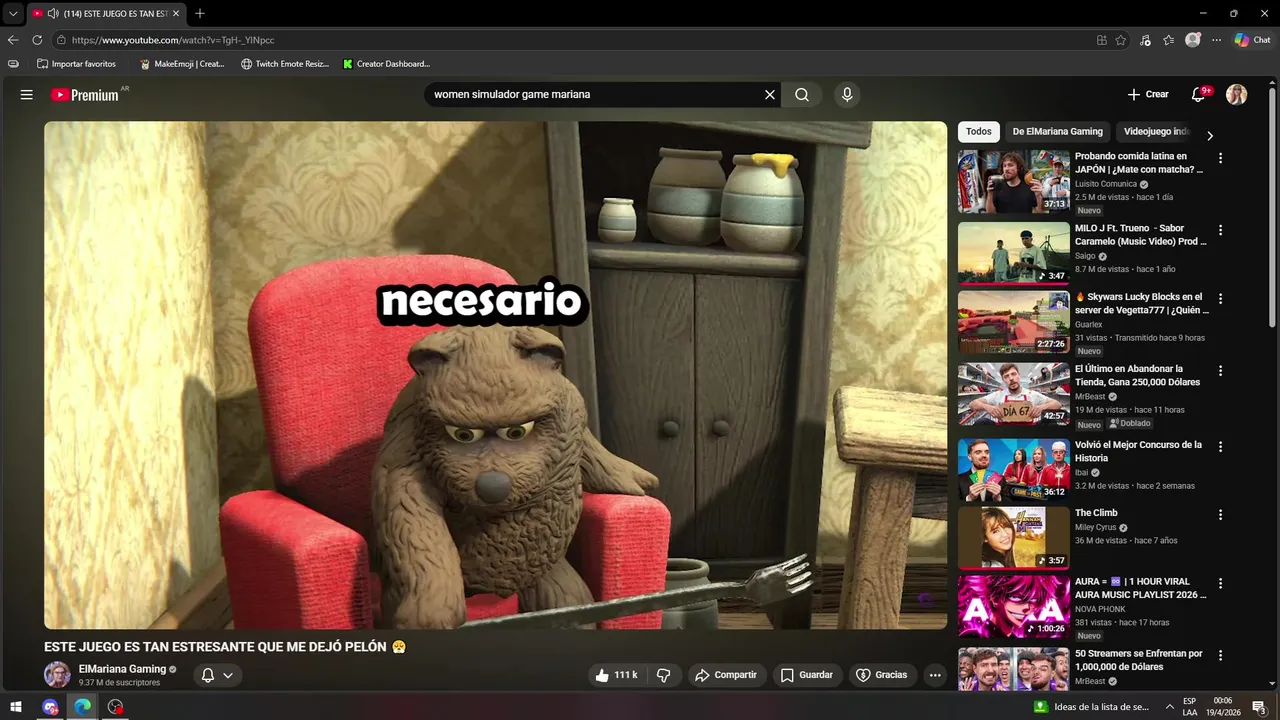The image size is (1280, 720).
Task: Open ElMariana Gaming channel avatar
Action: point(57,674)
